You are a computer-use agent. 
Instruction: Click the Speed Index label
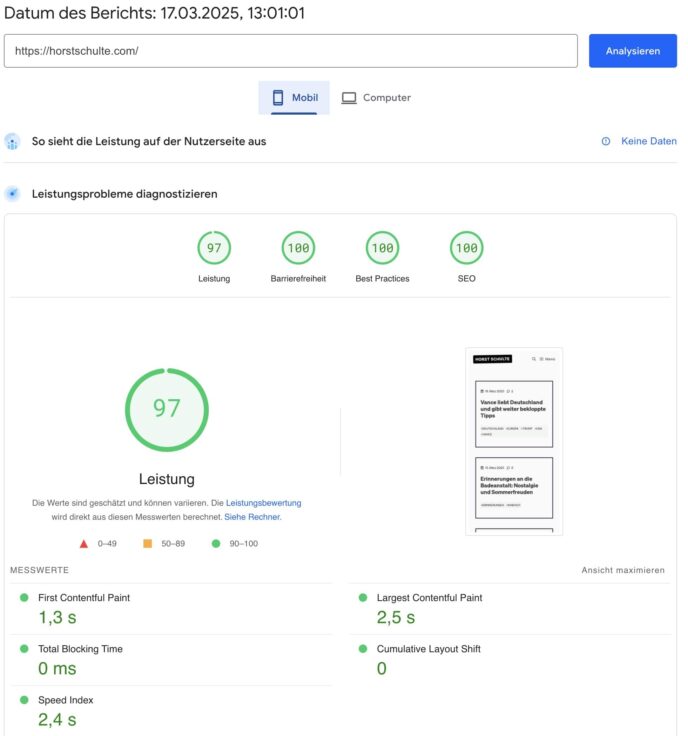click(x=66, y=700)
